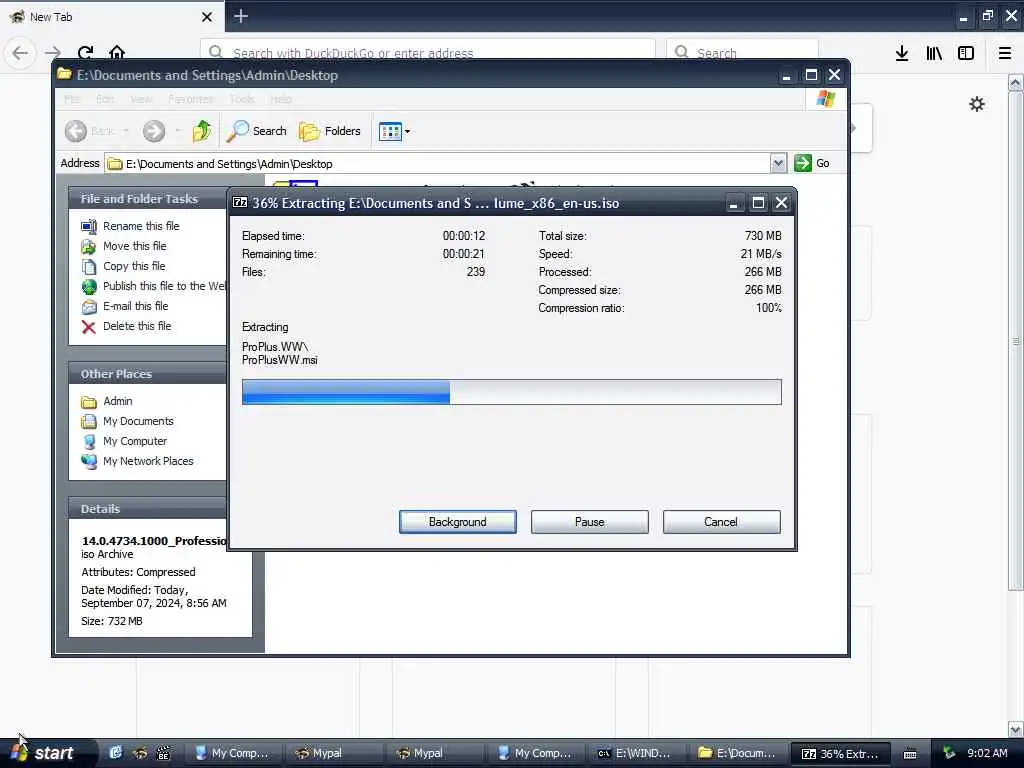Image resolution: width=1024 pixels, height=768 pixels.
Task: Click the Explorer window folder title icon
Action: pos(63,74)
